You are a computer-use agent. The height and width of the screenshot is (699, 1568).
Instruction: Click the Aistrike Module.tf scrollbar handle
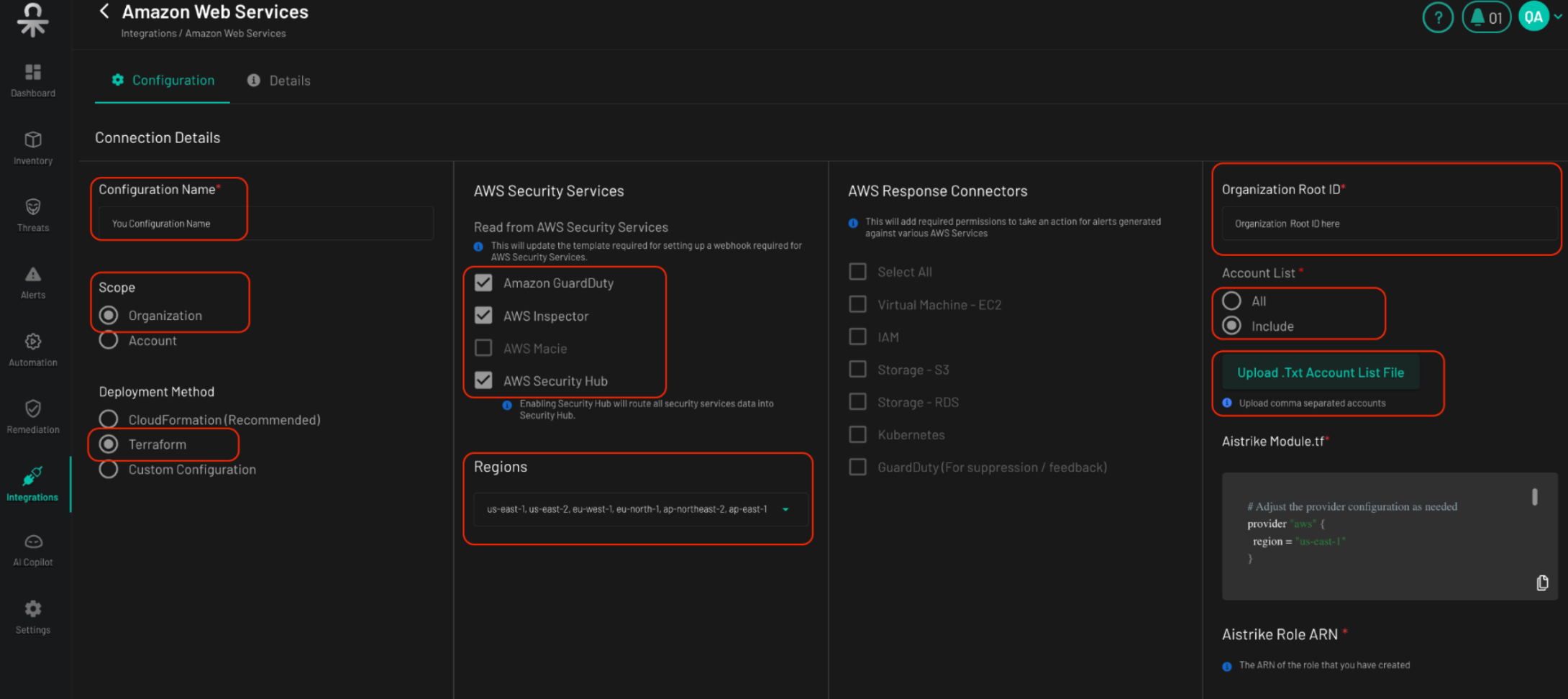pyautogui.click(x=1534, y=497)
